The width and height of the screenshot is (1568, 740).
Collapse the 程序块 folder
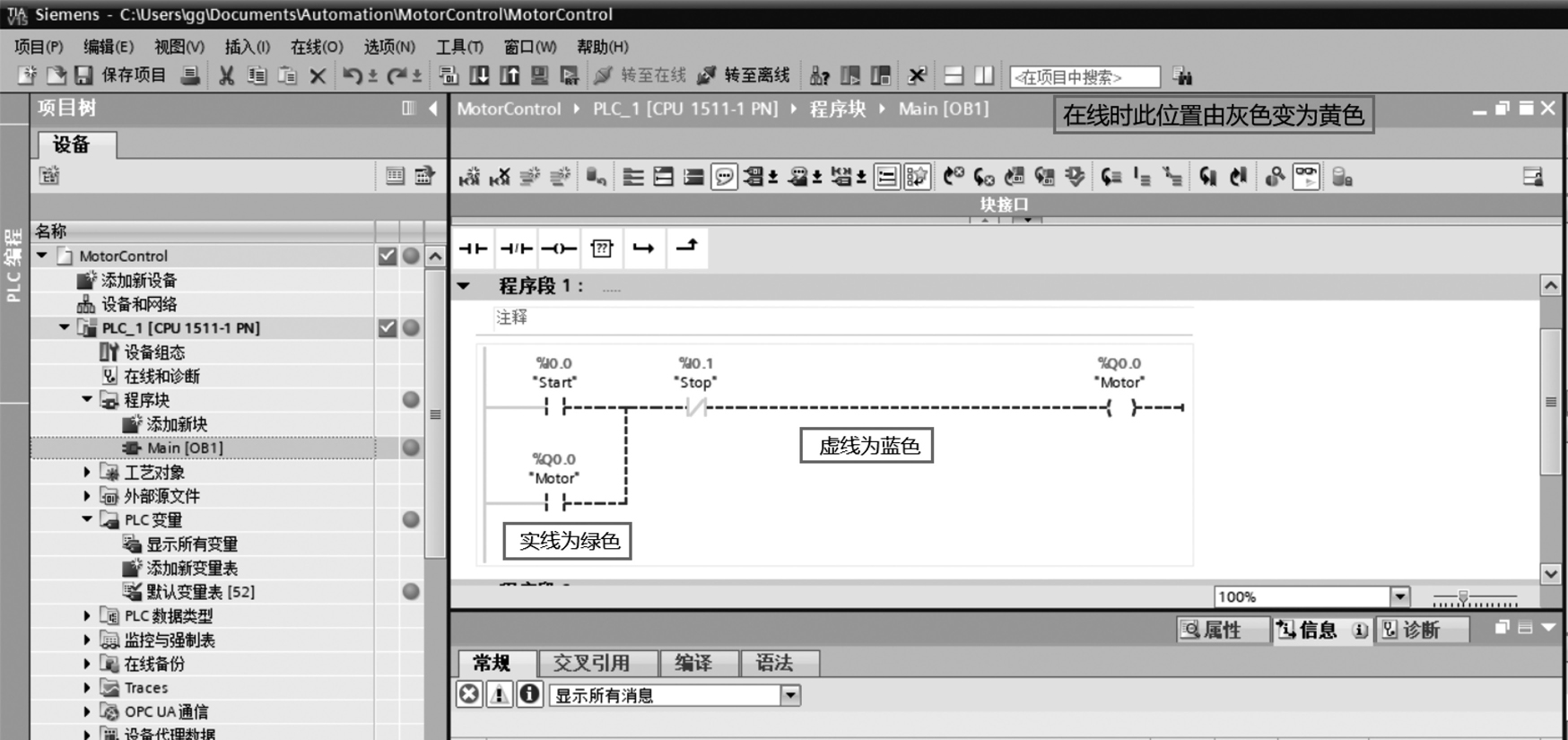click(x=87, y=399)
